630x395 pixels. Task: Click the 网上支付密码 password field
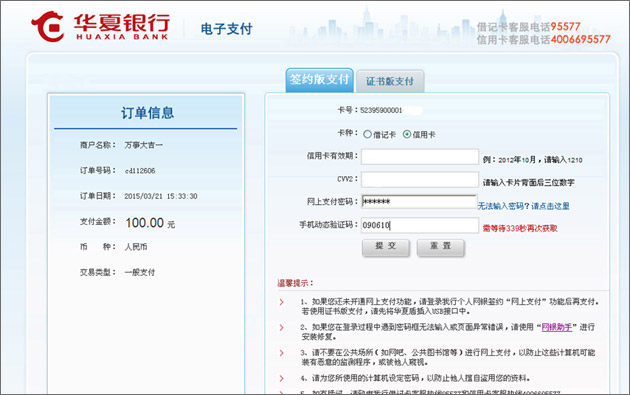tap(419, 202)
